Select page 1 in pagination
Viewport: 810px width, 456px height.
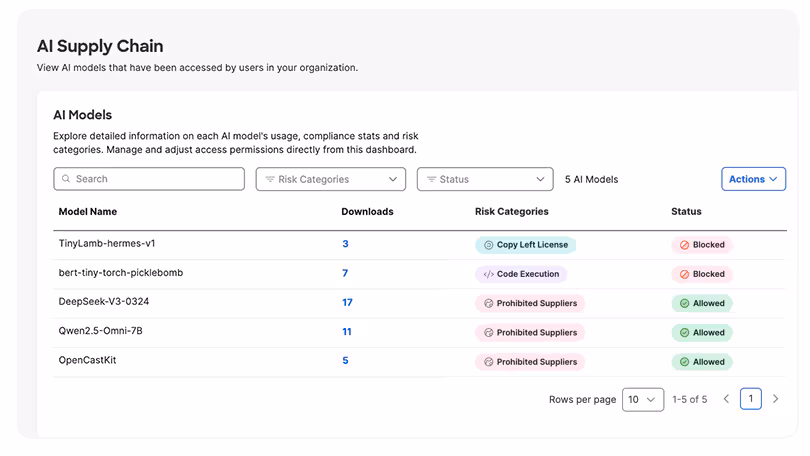pos(750,399)
